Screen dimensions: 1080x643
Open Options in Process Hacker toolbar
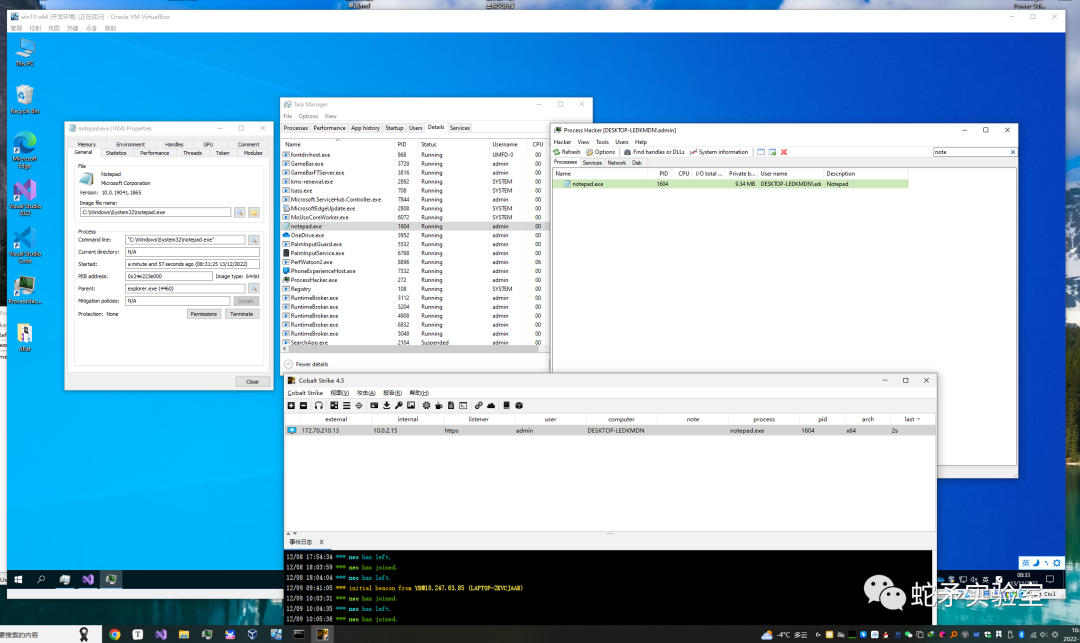(x=601, y=152)
